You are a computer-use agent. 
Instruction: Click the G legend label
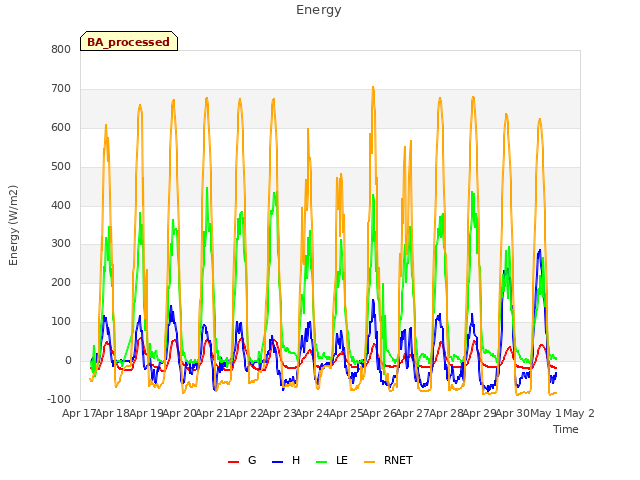click(252, 460)
